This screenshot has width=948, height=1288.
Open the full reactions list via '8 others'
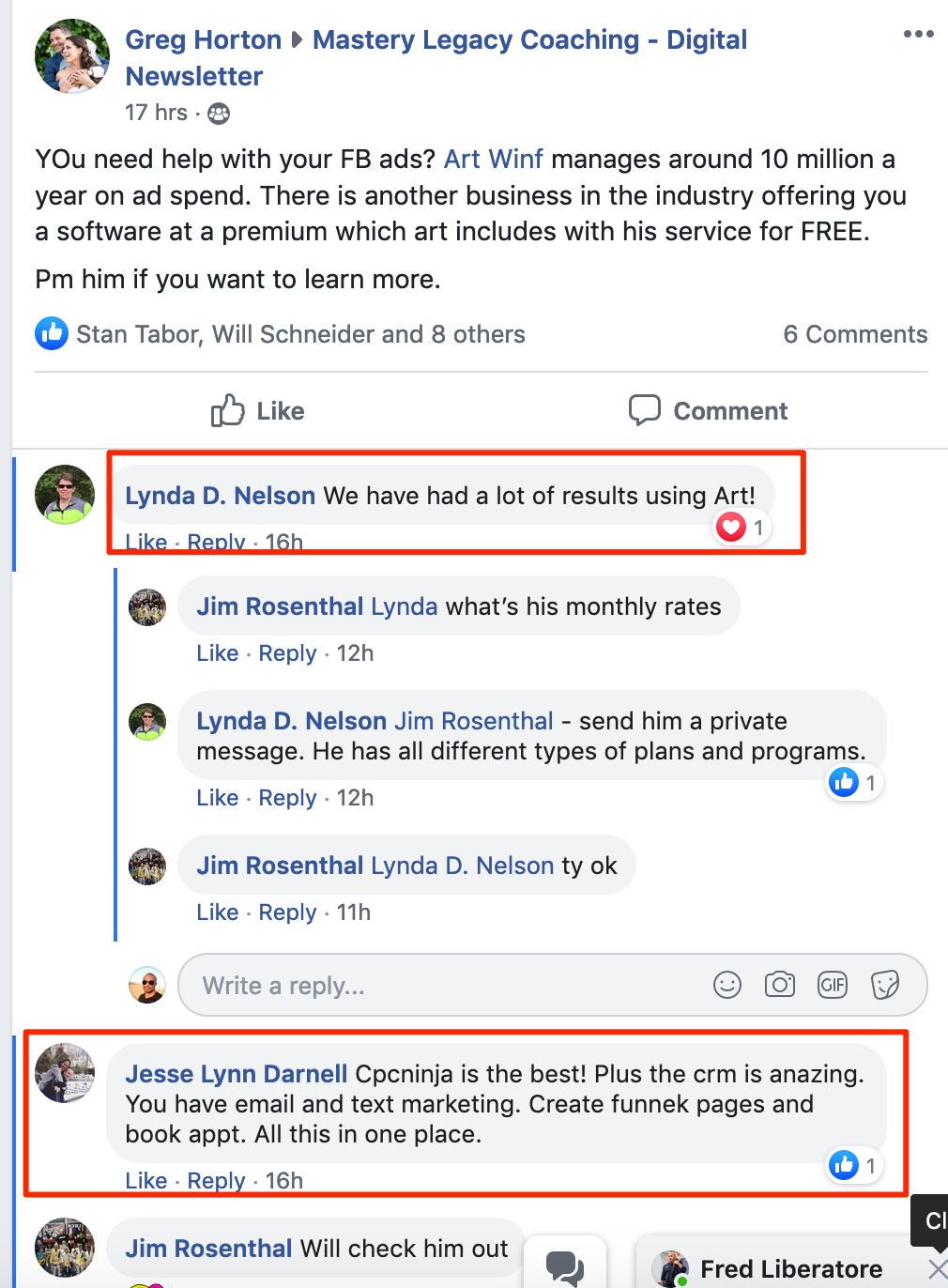(479, 333)
